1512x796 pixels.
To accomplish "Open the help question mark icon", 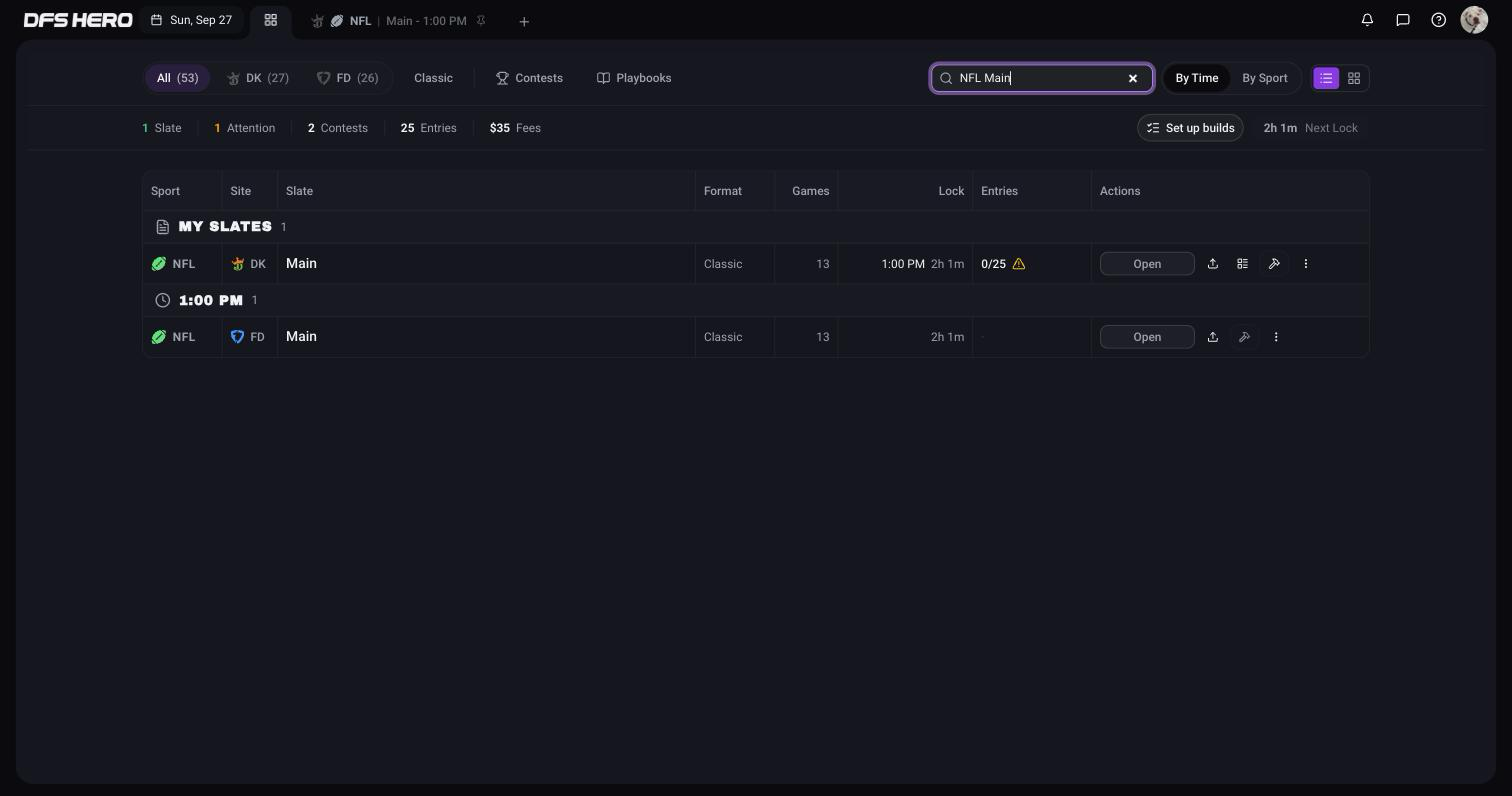I will [1439, 20].
